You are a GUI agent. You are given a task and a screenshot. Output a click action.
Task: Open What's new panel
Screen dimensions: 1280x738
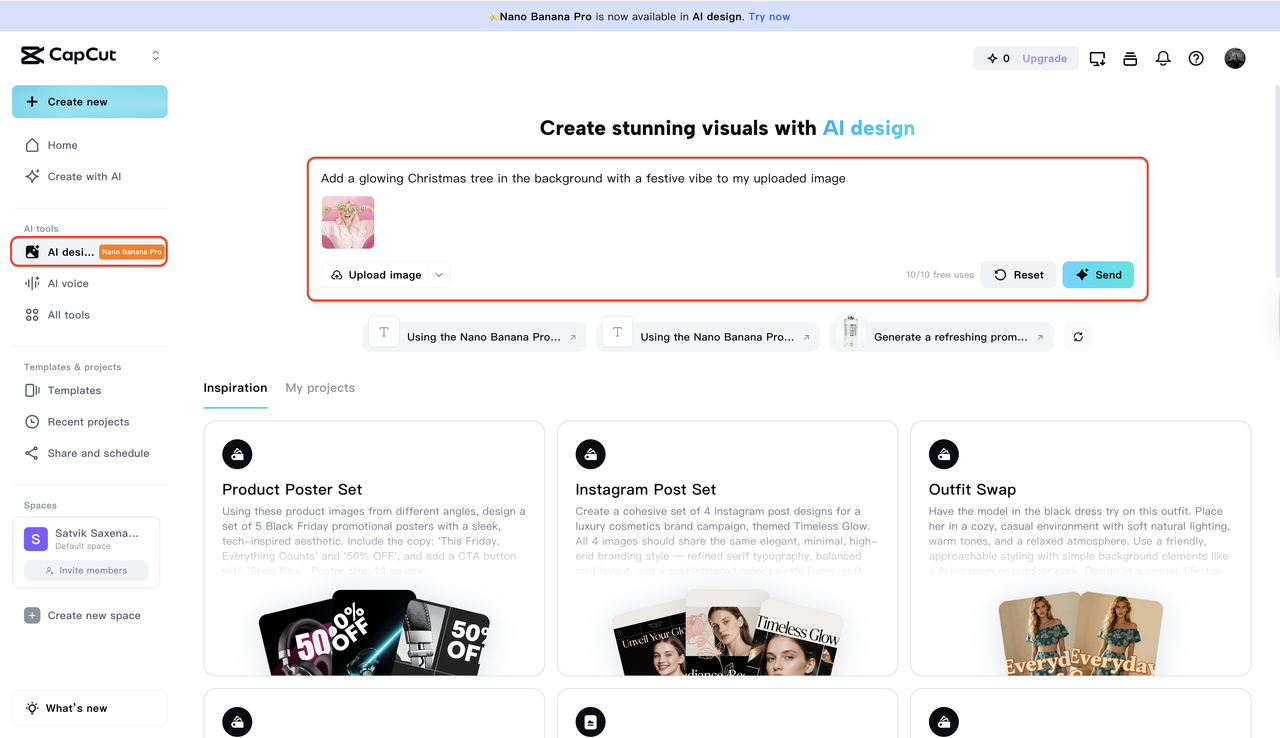click(x=90, y=708)
